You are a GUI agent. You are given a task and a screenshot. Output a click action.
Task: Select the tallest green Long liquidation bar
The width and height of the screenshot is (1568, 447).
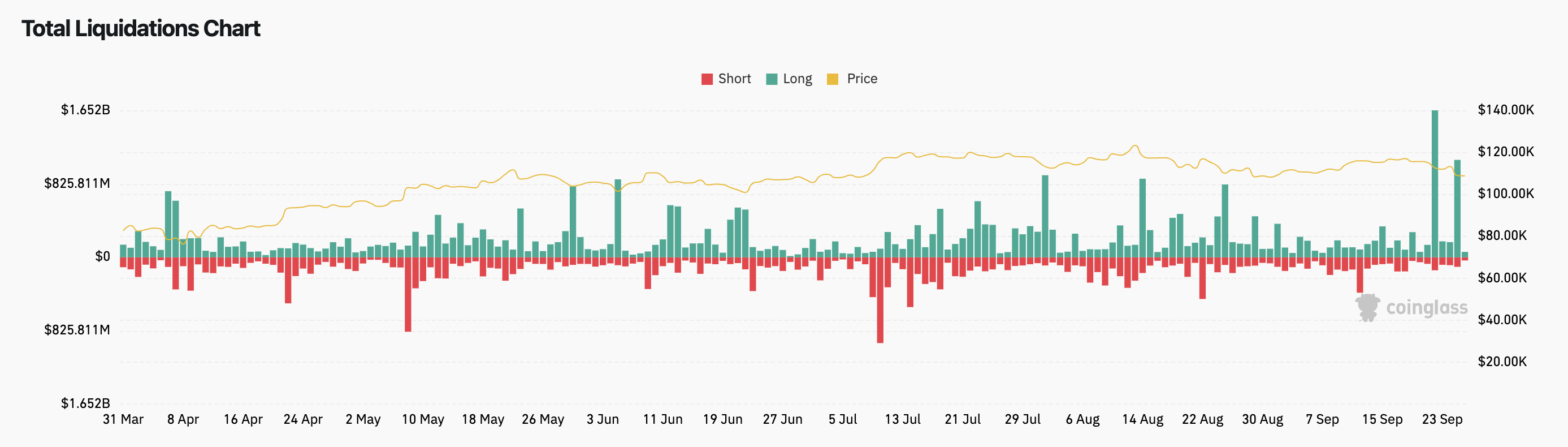click(x=1435, y=183)
